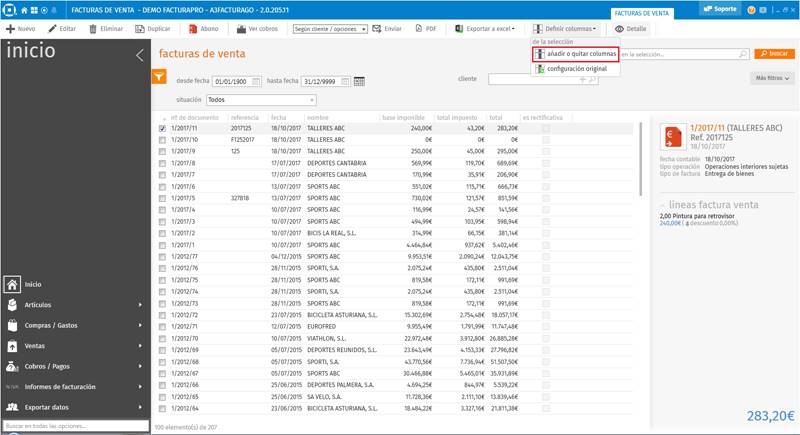Open Exportar datos in sidebar
800x435 pixels.
point(46,407)
